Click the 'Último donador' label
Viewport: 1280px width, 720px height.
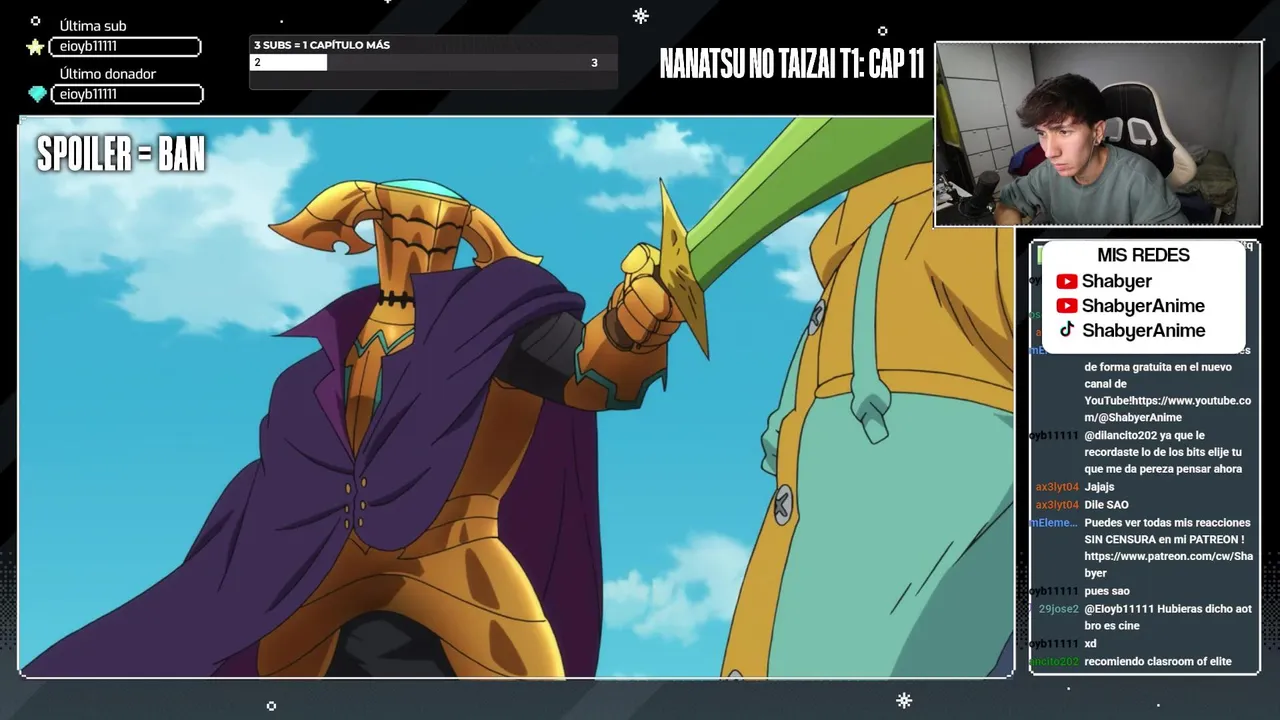coord(108,74)
